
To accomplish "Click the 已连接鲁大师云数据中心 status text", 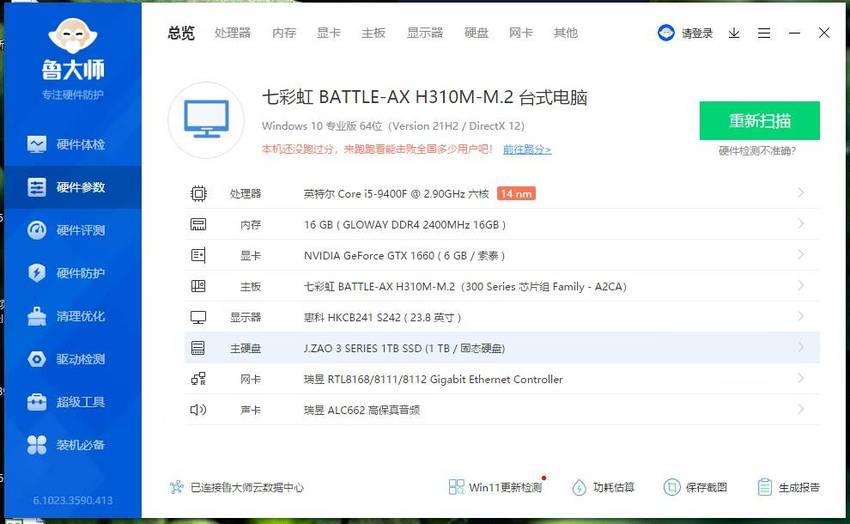I will click(247, 487).
